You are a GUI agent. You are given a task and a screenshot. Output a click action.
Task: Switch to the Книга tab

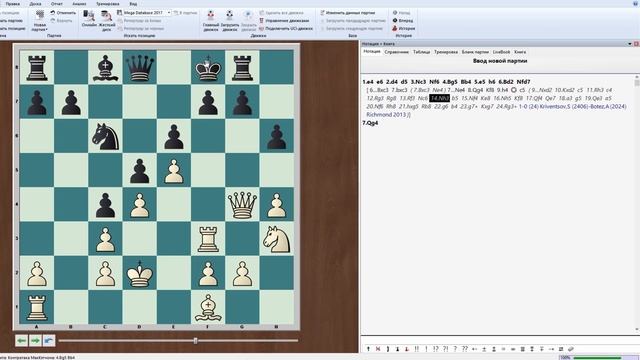[520, 52]
